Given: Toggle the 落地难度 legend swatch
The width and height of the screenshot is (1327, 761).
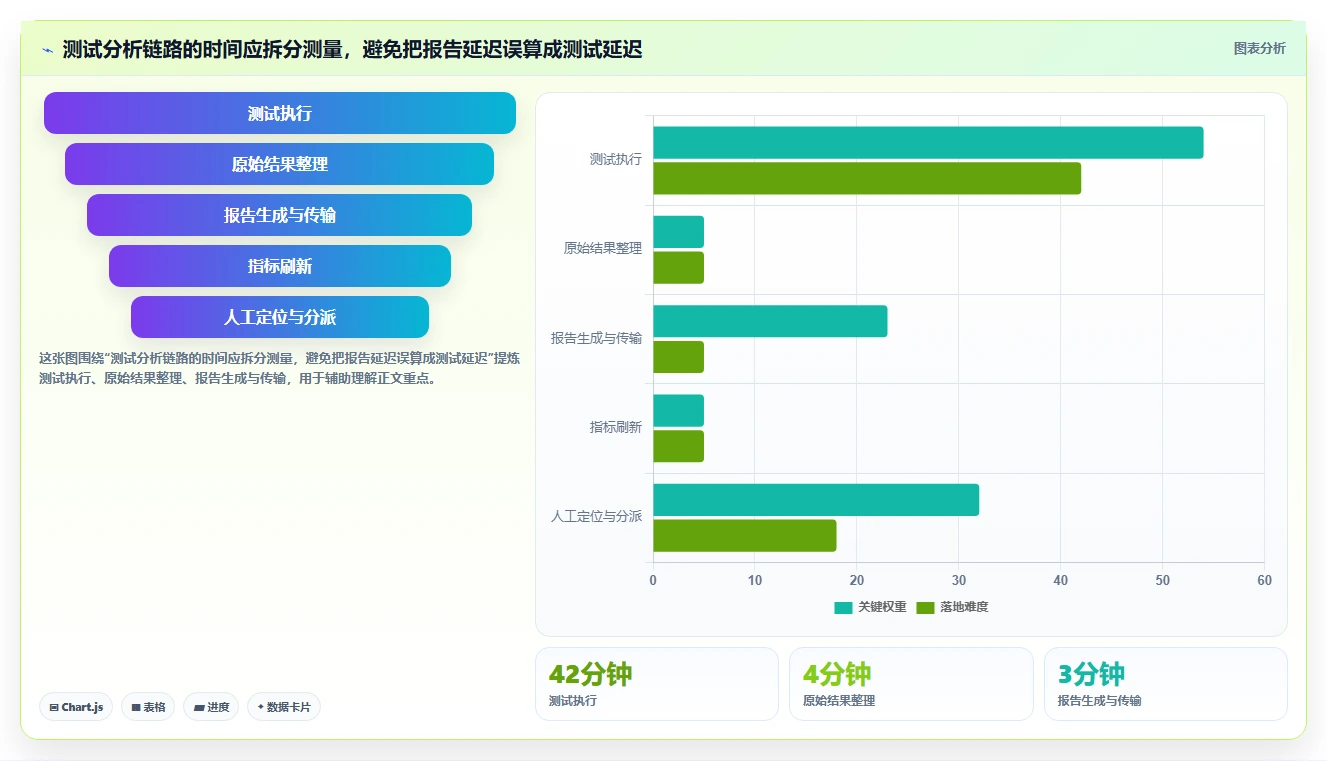Looking at the screenshot, I should pyautogui.click(x=925, y=607).
